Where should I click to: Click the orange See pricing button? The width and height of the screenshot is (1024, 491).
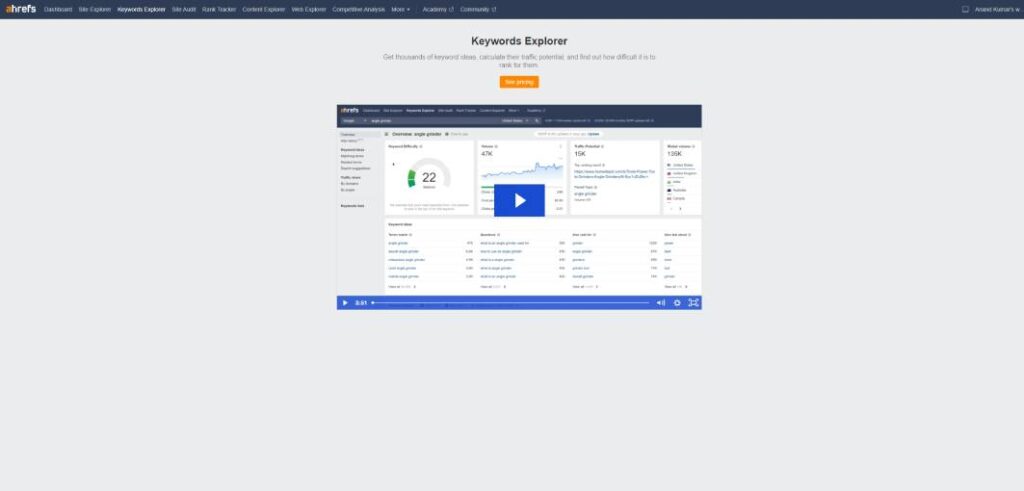(519, 82)
